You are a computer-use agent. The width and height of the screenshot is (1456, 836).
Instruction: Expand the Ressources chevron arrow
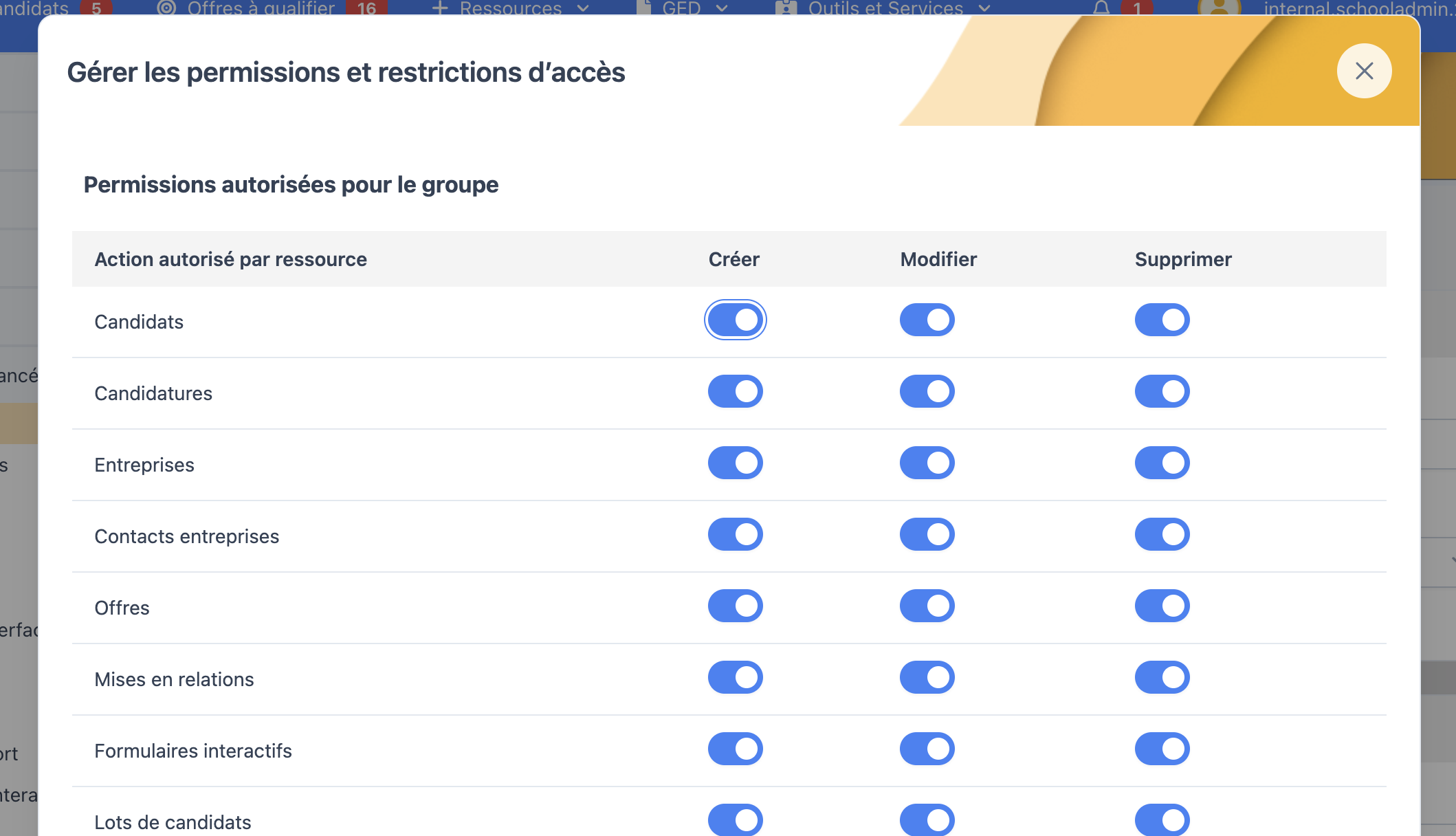(x=583, y=8)
